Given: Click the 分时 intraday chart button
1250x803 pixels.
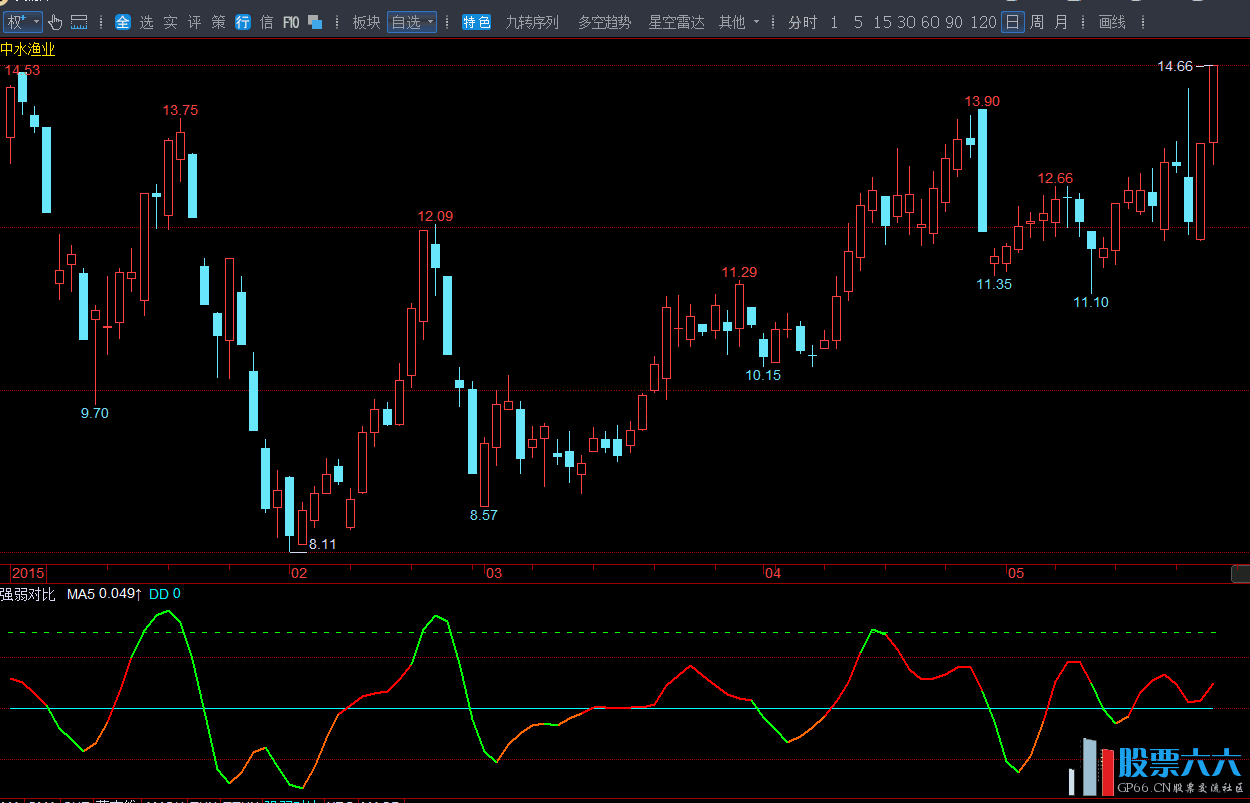Looking at the screenshot, I should point(802,22).
